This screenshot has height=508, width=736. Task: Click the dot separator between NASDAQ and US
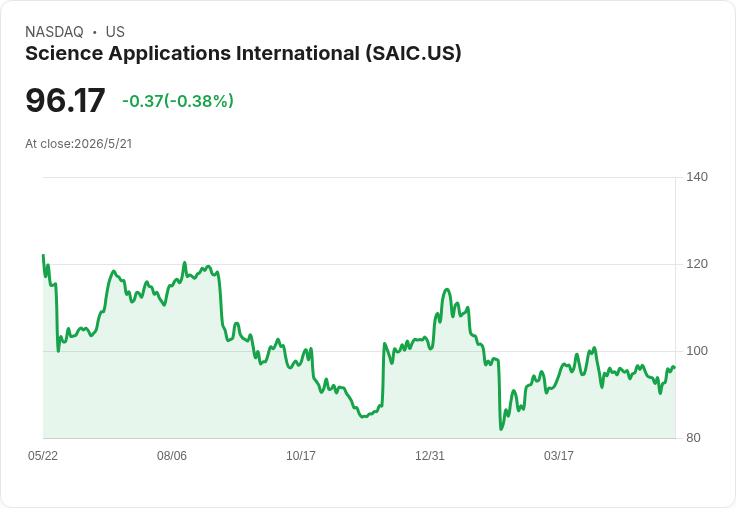[x=94, y=32]
